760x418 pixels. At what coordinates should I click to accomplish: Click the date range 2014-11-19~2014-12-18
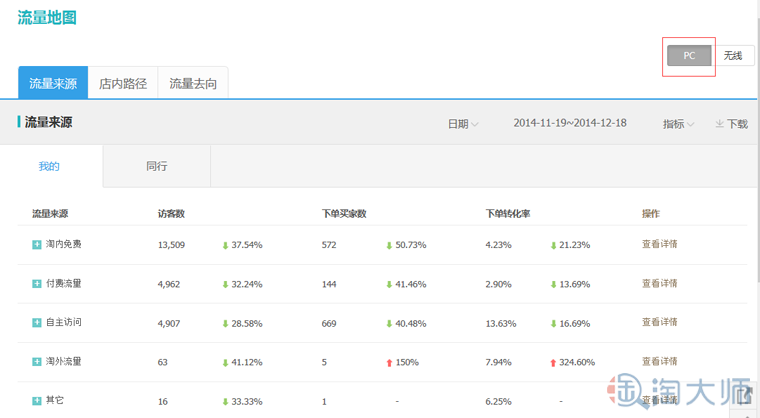(x=570, y=123)
